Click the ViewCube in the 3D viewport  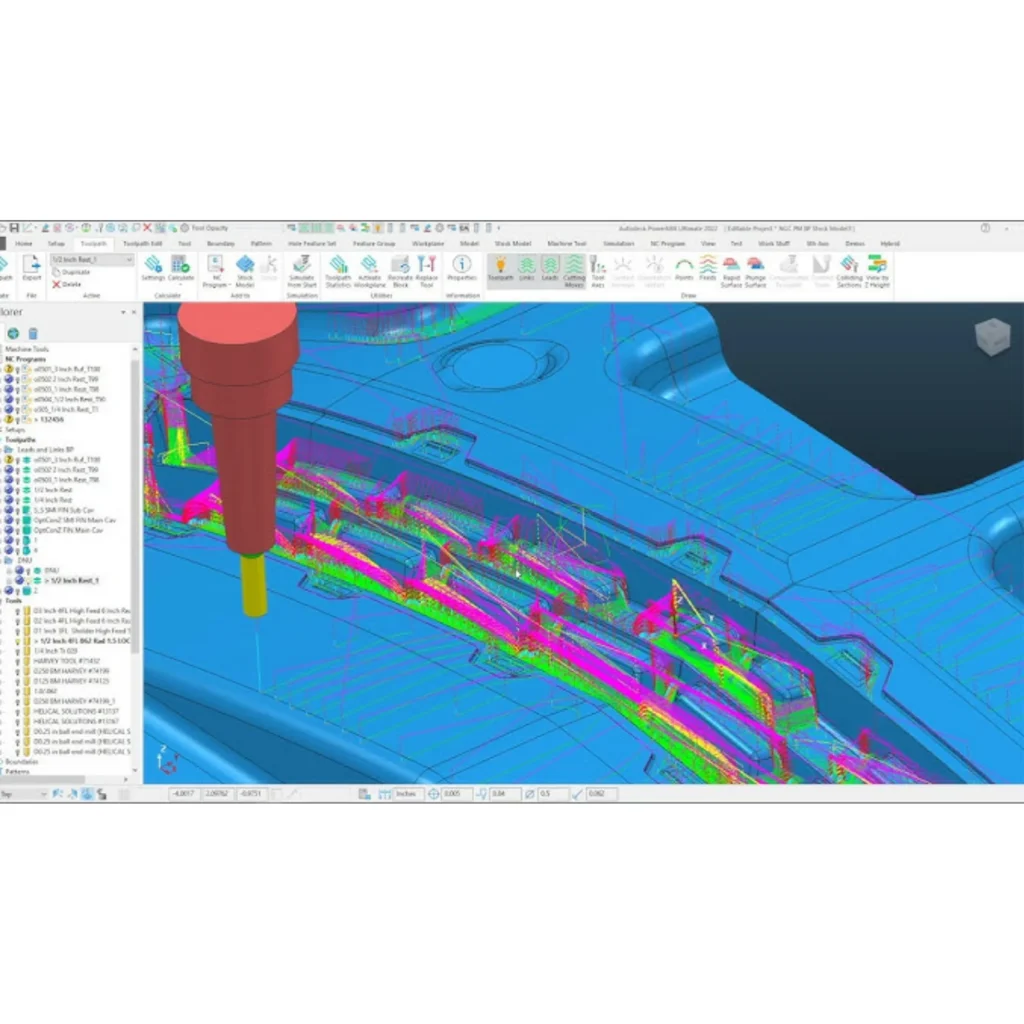[992, 338]
